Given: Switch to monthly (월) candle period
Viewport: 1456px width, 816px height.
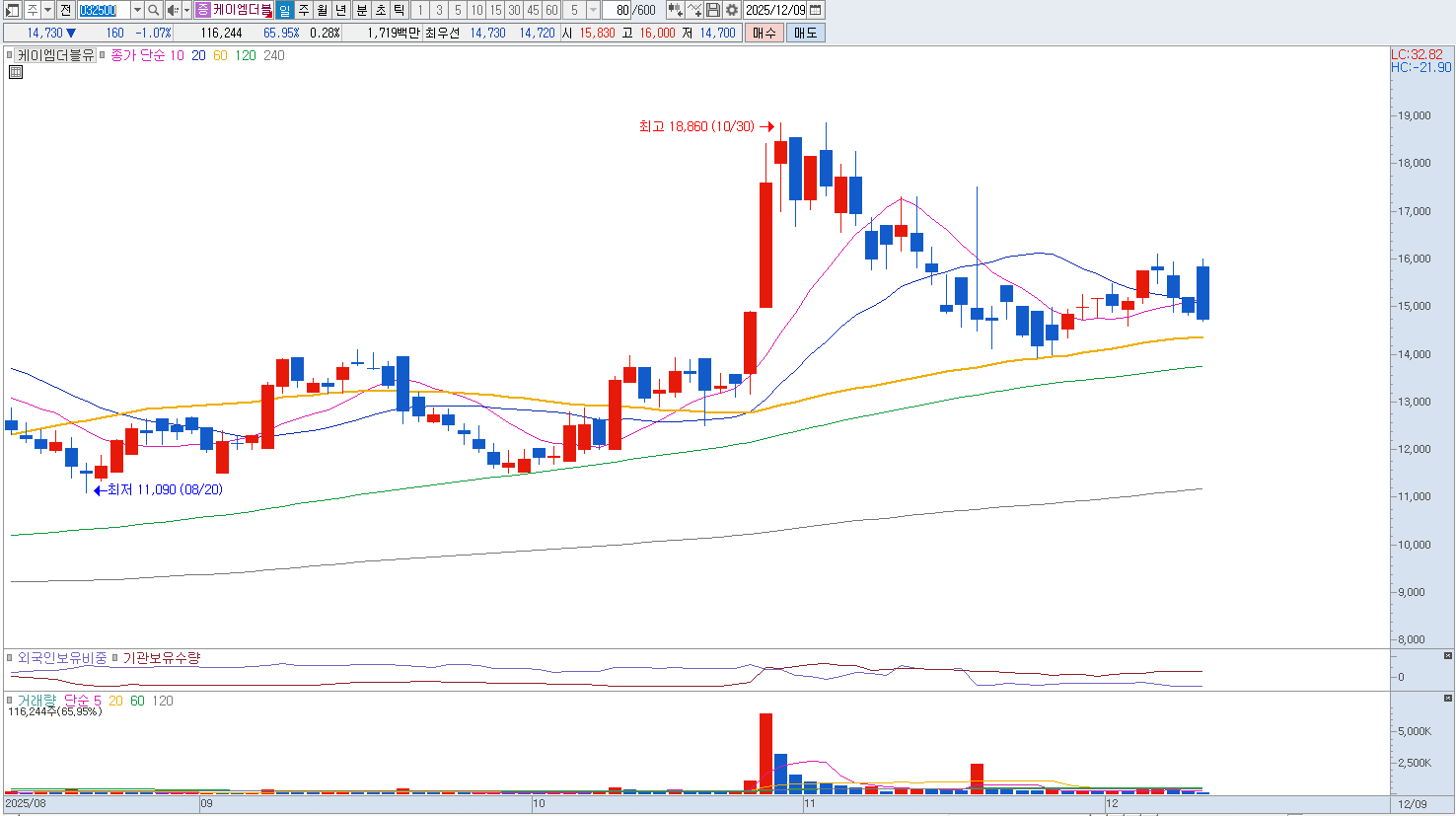Looking at the screenshot, I should 323,10.
